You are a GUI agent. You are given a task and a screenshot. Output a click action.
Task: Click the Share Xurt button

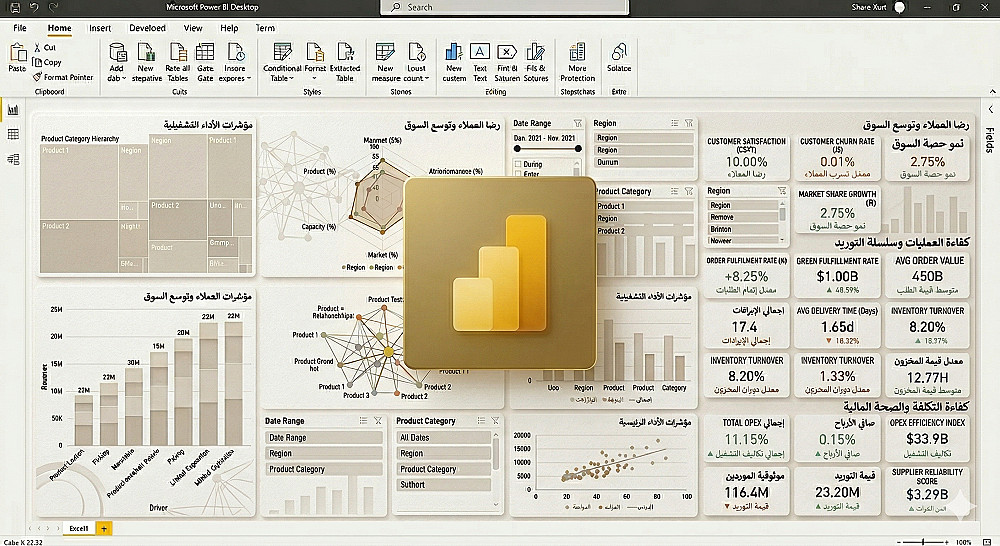[869, 8]
